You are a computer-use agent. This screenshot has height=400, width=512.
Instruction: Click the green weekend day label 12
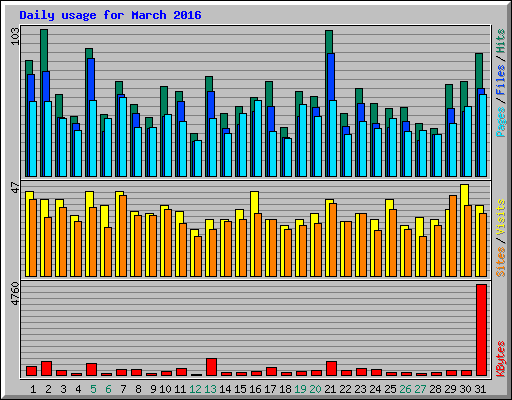tap(195, 389)
